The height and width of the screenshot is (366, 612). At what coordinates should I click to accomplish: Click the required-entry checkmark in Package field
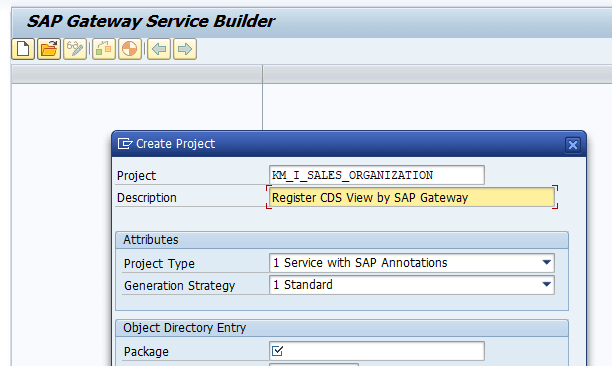pyautogui.click(x=278, y=351)
